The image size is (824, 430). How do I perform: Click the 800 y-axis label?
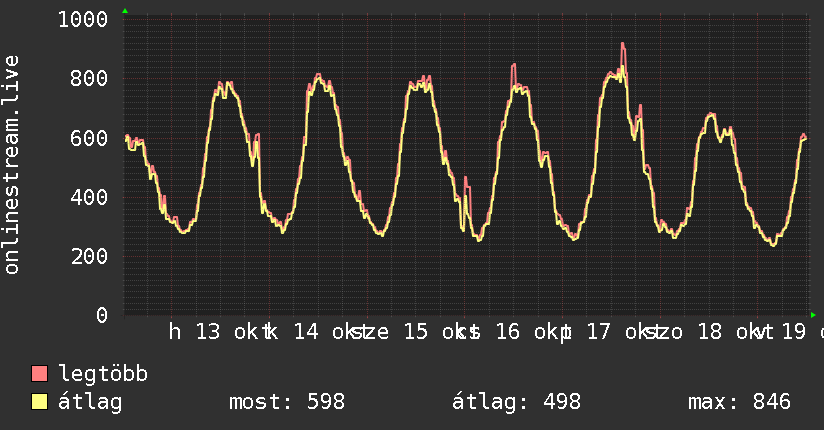[x=90, y=78]
